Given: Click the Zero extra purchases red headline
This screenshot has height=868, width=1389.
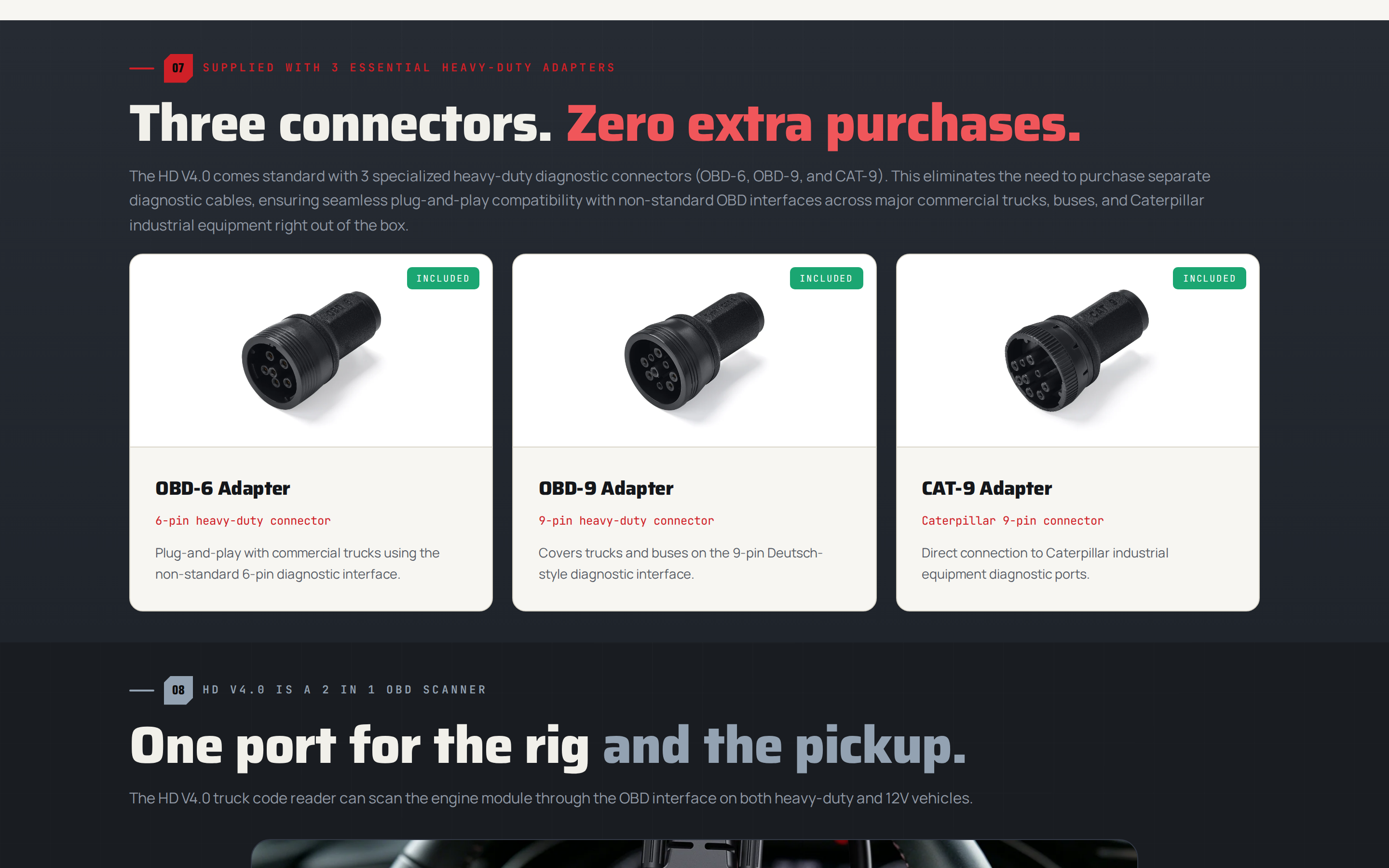Looking at the screenshot, I should click(824, 124).
